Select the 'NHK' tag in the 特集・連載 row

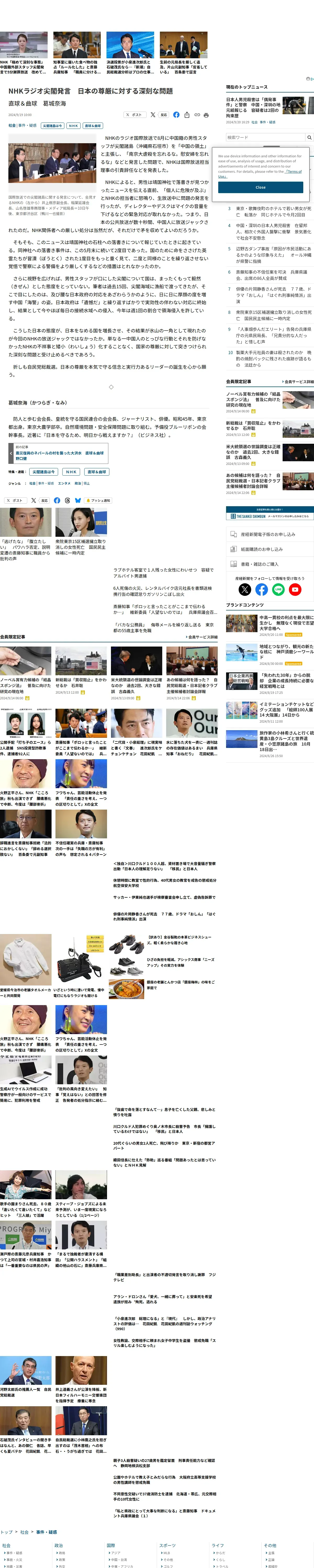[x=71, y=472]
